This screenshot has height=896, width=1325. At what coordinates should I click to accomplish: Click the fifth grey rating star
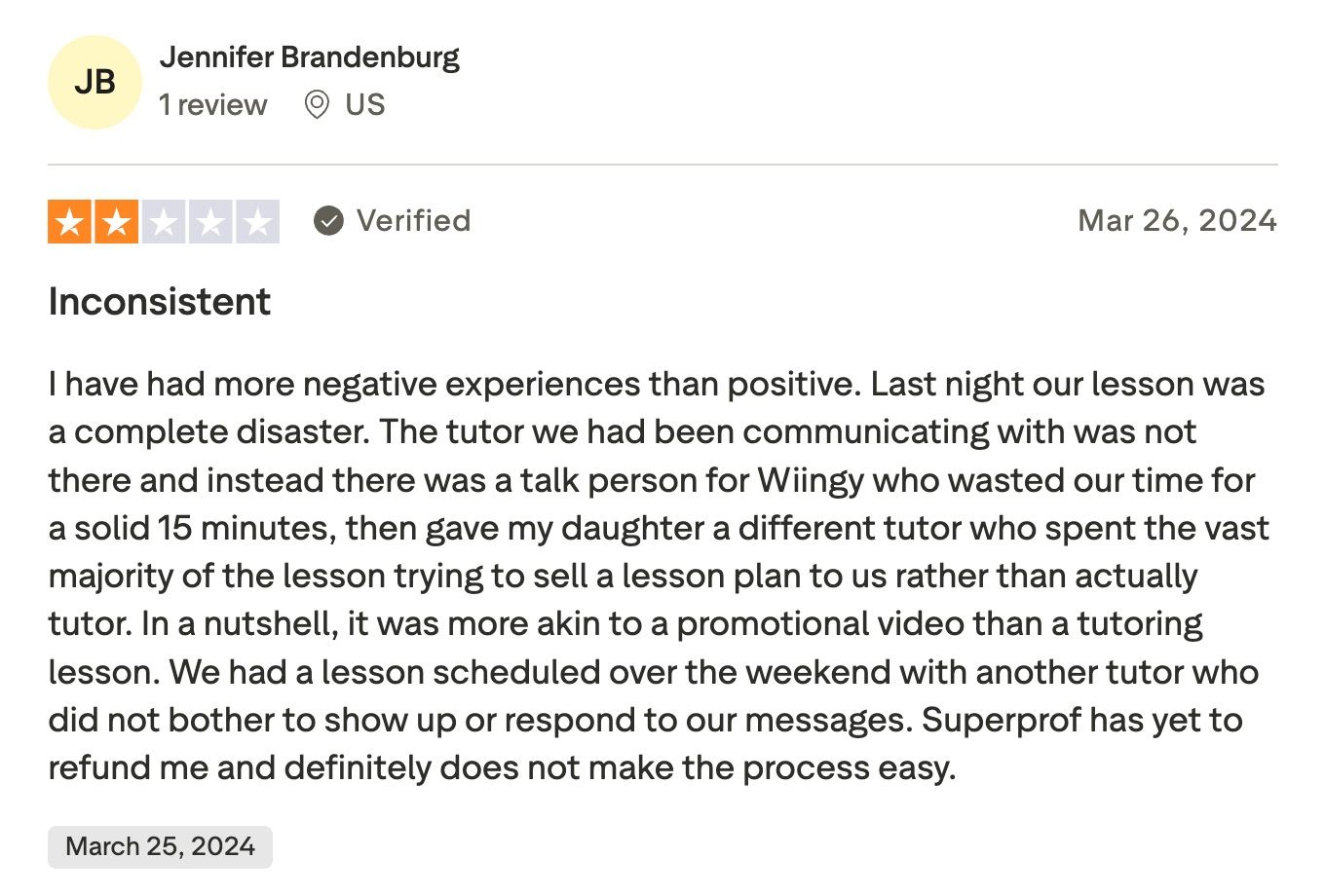pyautogui.click(x=257, y=222)
